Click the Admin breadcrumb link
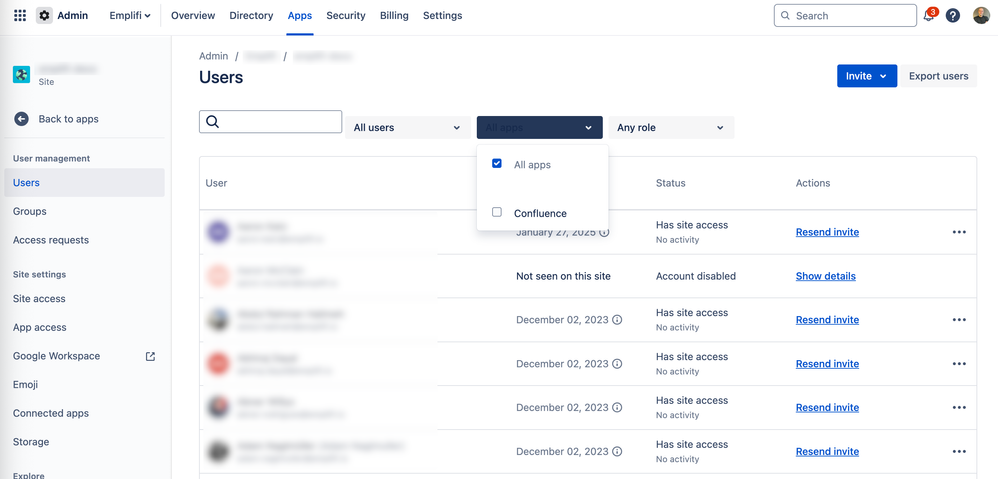998x479 pixels. (x=213, y=56)
